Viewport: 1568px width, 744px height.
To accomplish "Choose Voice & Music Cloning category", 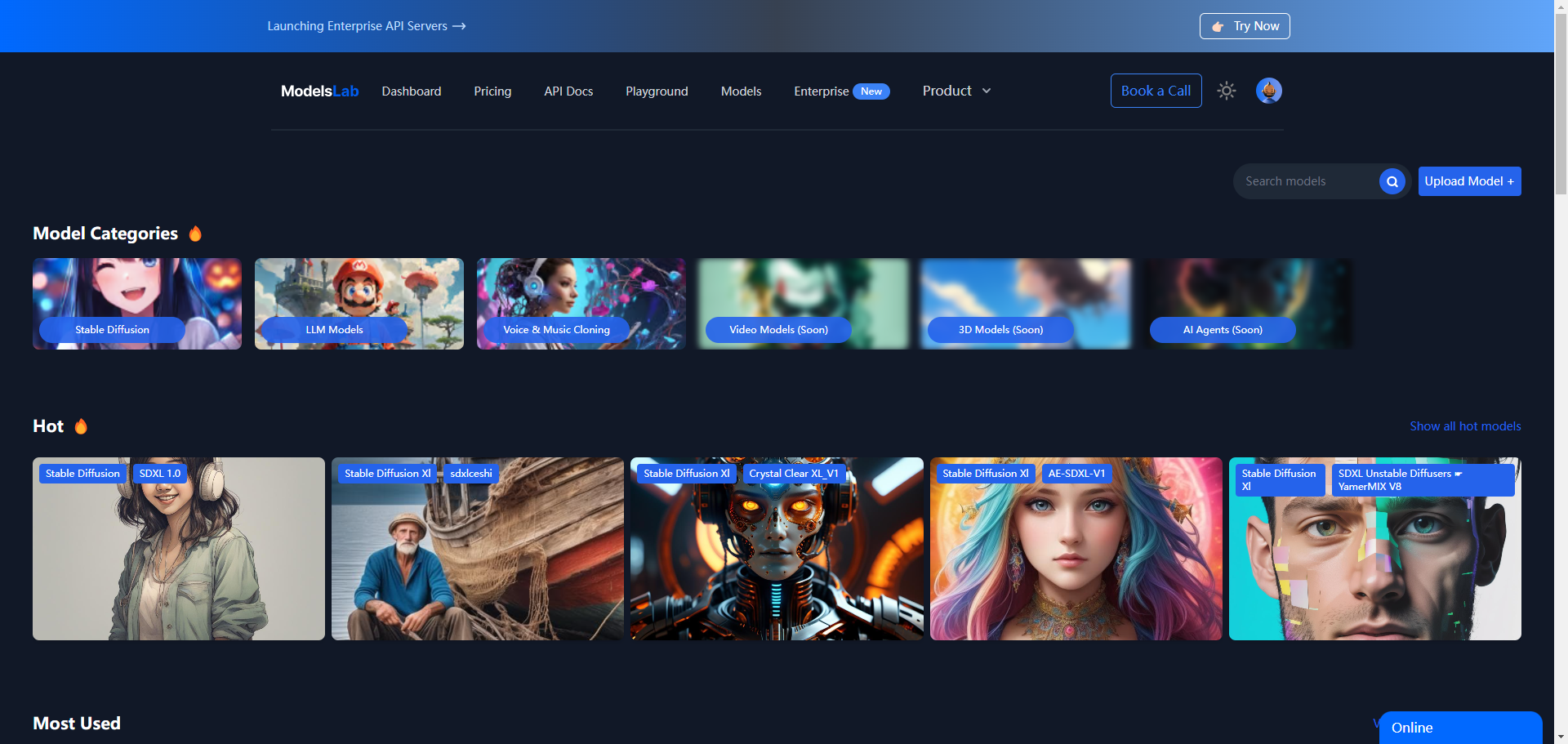I will point(581,304).
